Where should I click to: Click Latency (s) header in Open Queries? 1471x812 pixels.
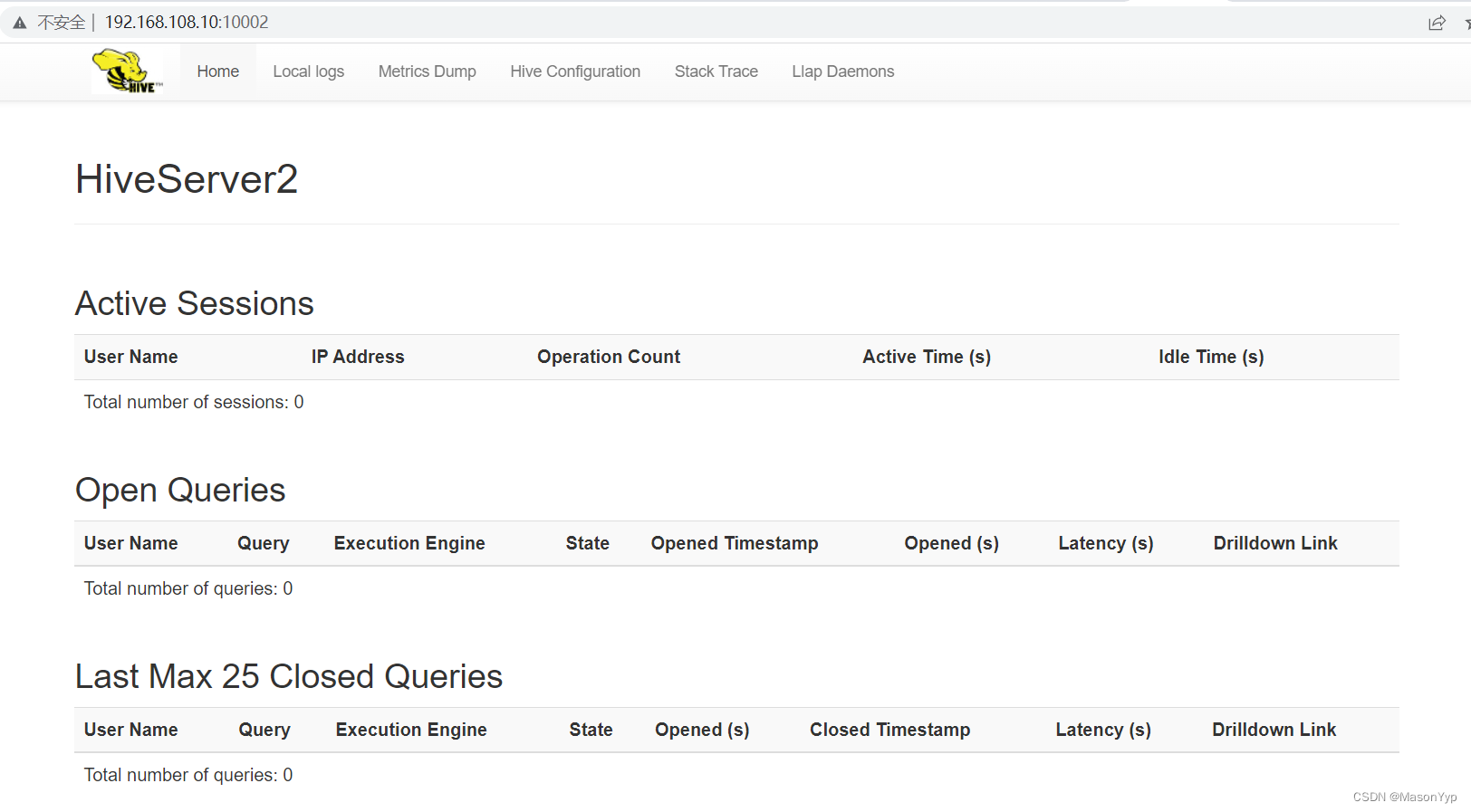1106,543
